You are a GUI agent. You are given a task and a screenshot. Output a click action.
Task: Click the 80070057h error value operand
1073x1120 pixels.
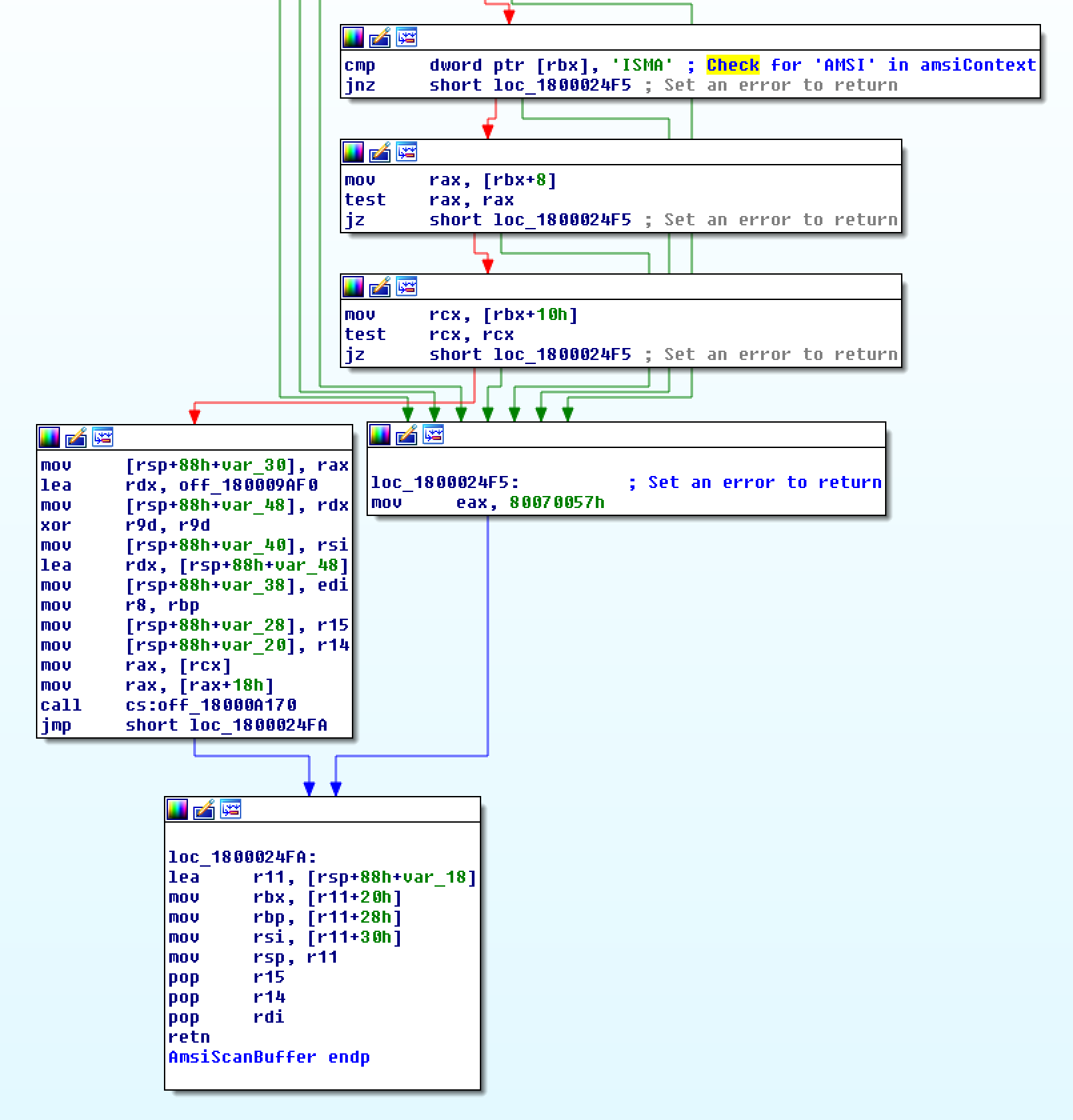coord(556,503)
